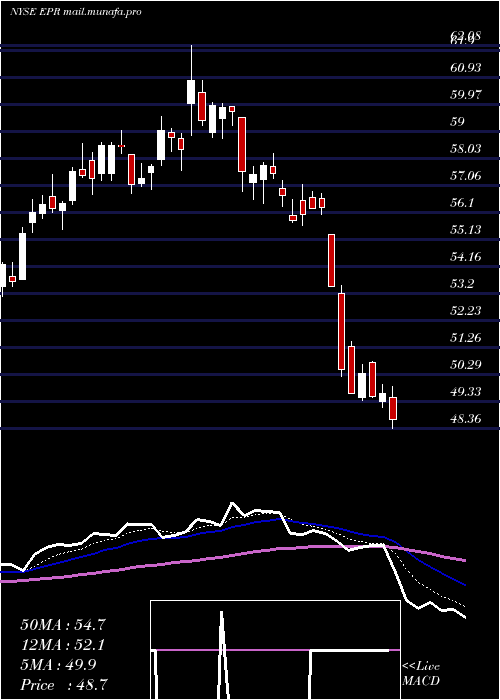The image size is (500, 700).
Task: Click the 50MA : 54.7 readout
Action: (63, 625)
